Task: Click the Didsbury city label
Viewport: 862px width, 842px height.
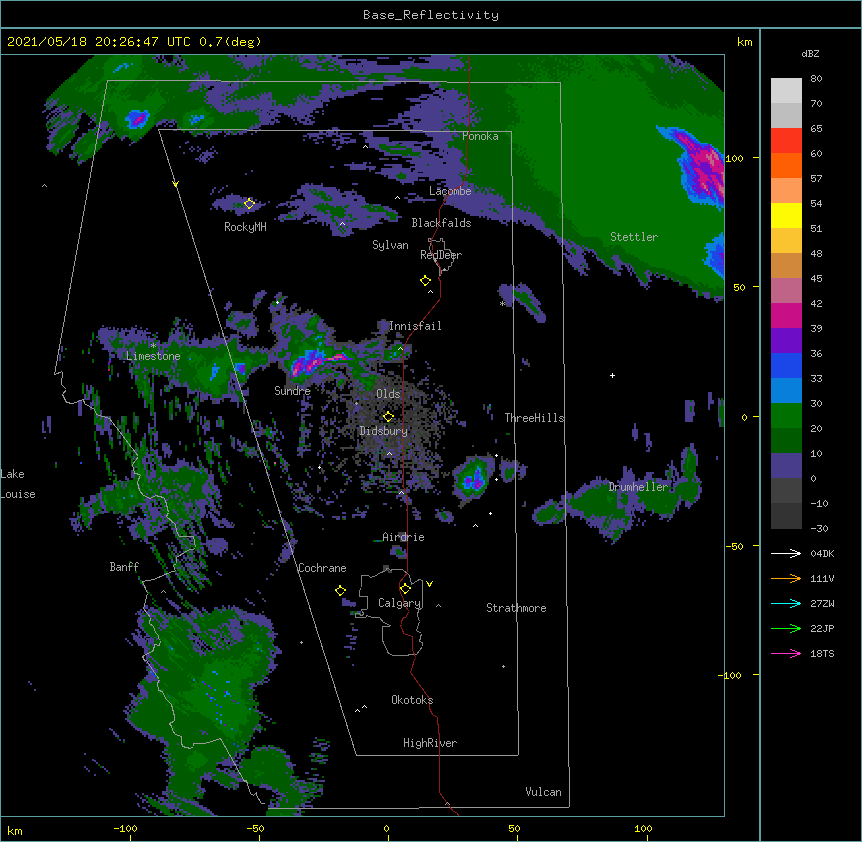Action: 384,431
